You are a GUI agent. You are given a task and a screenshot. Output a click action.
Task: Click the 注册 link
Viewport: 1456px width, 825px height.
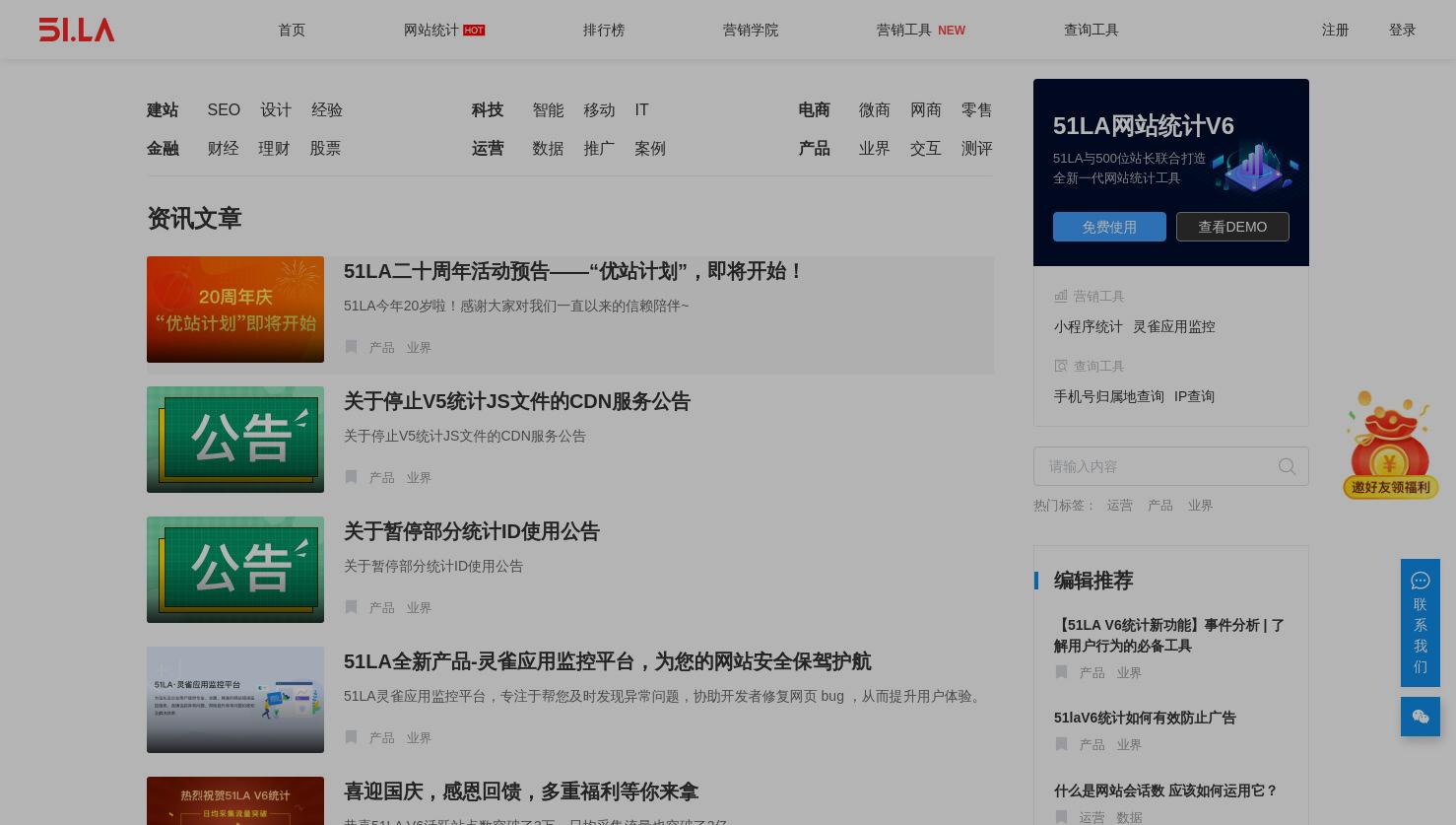pyautogui.click(x=1336, y=30)
